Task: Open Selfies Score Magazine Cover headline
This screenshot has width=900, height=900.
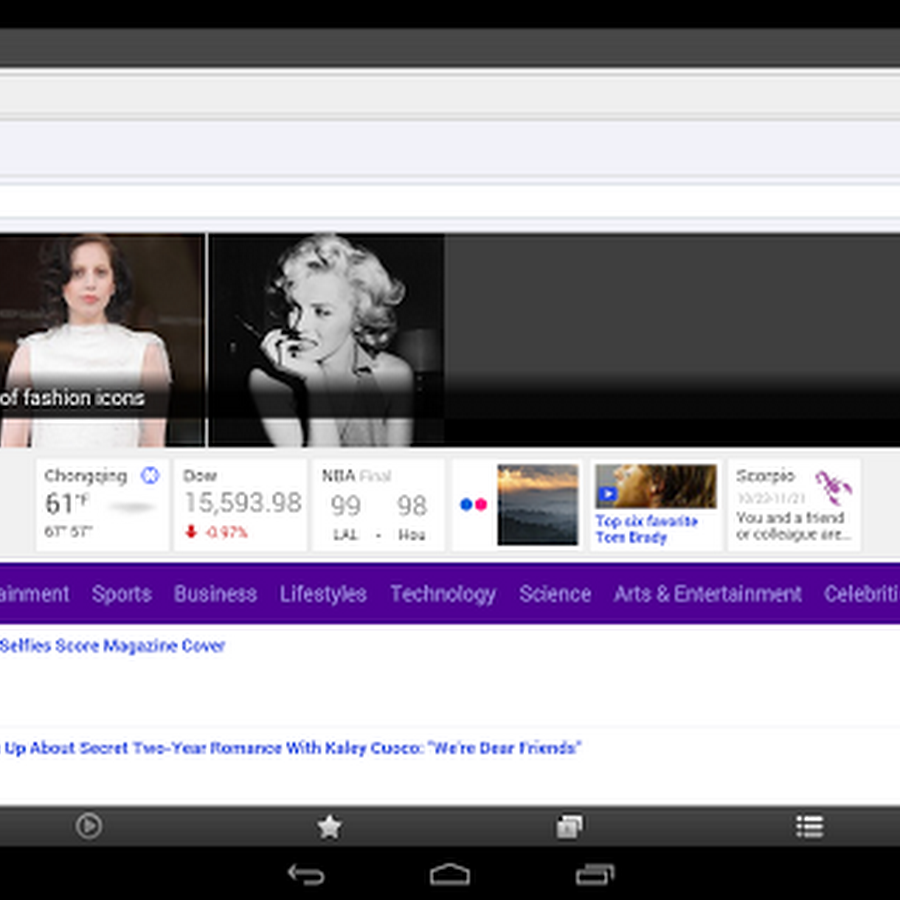Action: 112,646
